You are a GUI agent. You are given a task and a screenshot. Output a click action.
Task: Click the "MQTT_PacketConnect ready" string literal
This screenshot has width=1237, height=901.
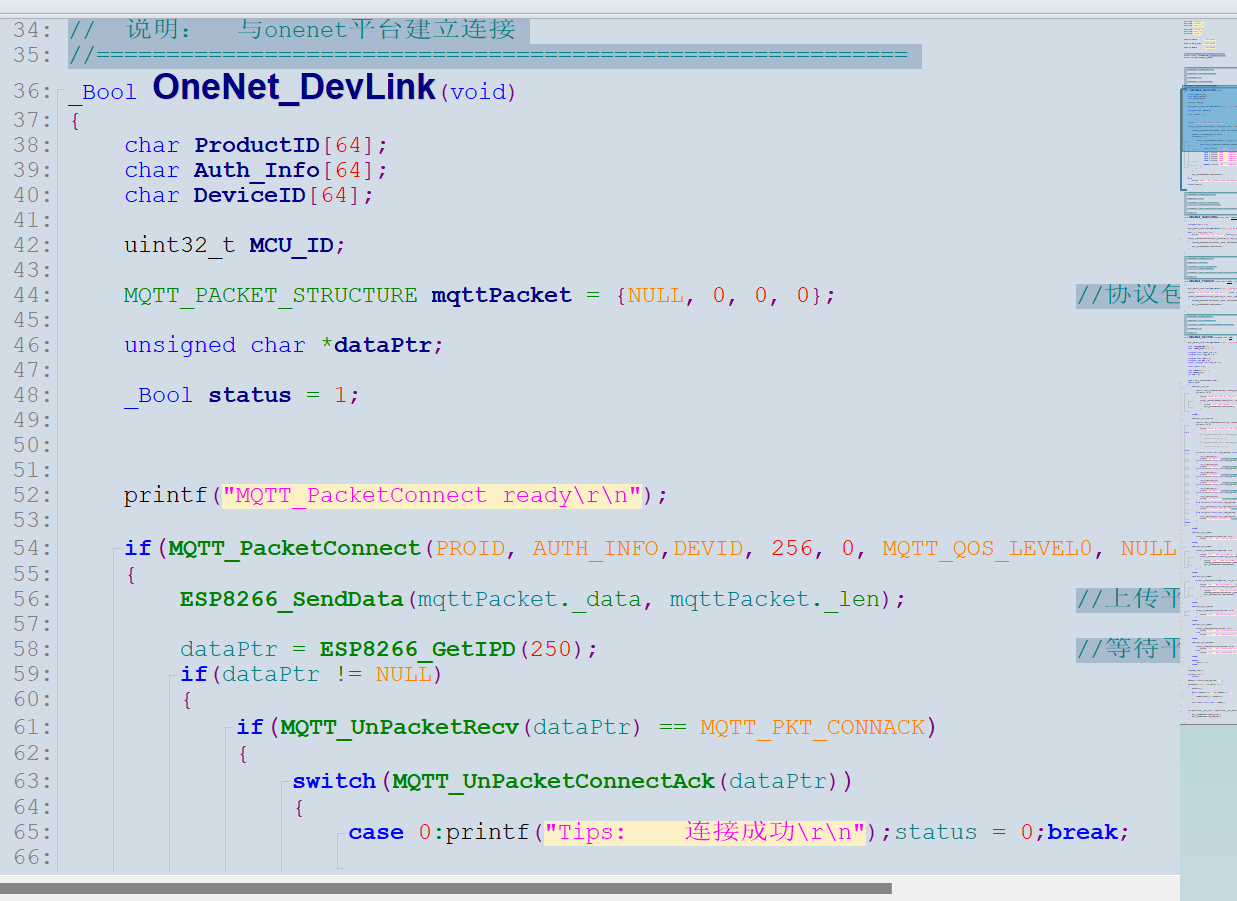click(431, 495)
